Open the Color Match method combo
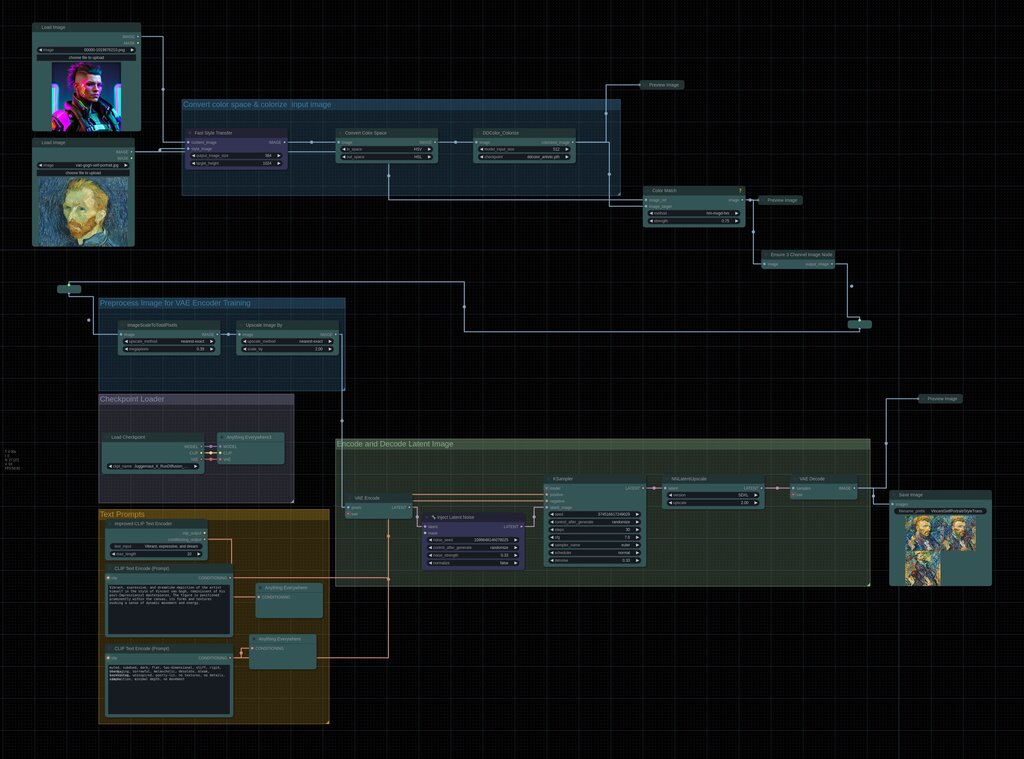 (694, 214)
